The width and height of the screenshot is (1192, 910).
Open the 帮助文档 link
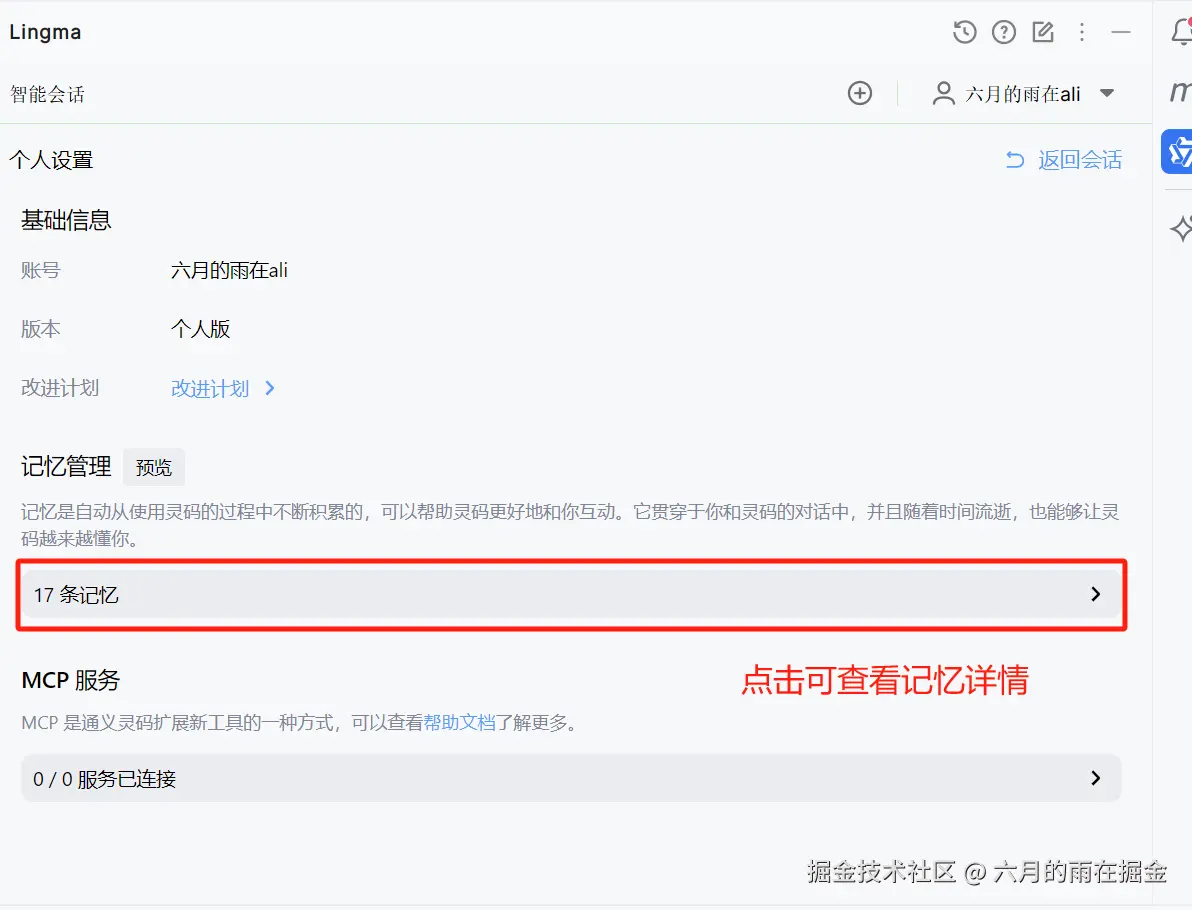(459, 722)
